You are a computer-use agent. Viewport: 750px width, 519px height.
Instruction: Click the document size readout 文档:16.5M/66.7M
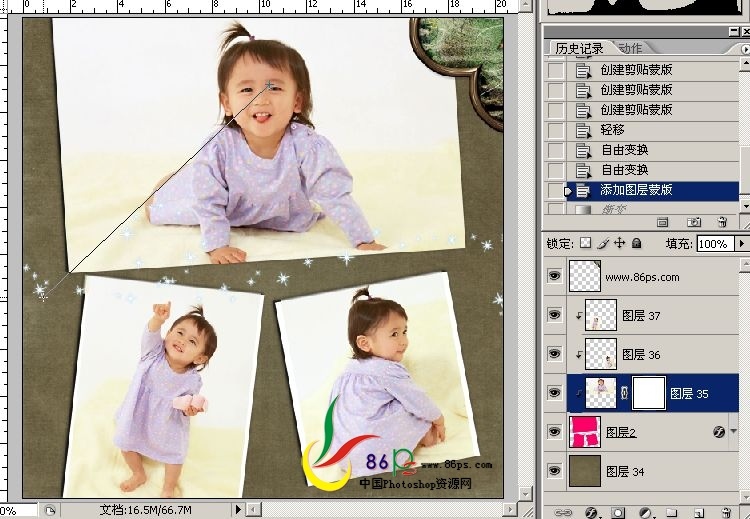(x=145, y=510)
